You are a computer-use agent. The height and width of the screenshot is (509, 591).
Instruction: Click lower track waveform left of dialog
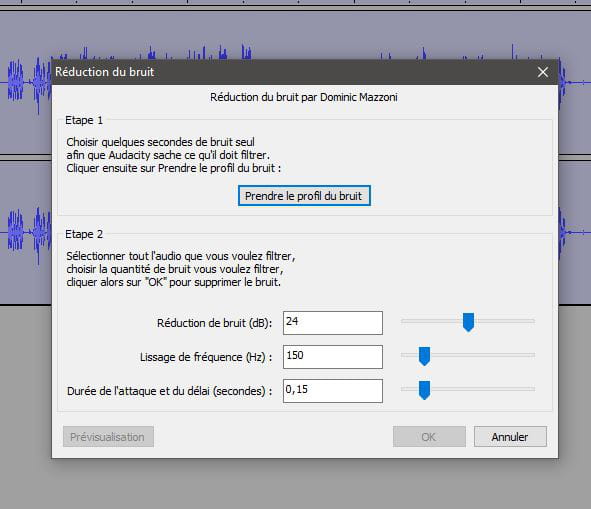coord(26,232)
